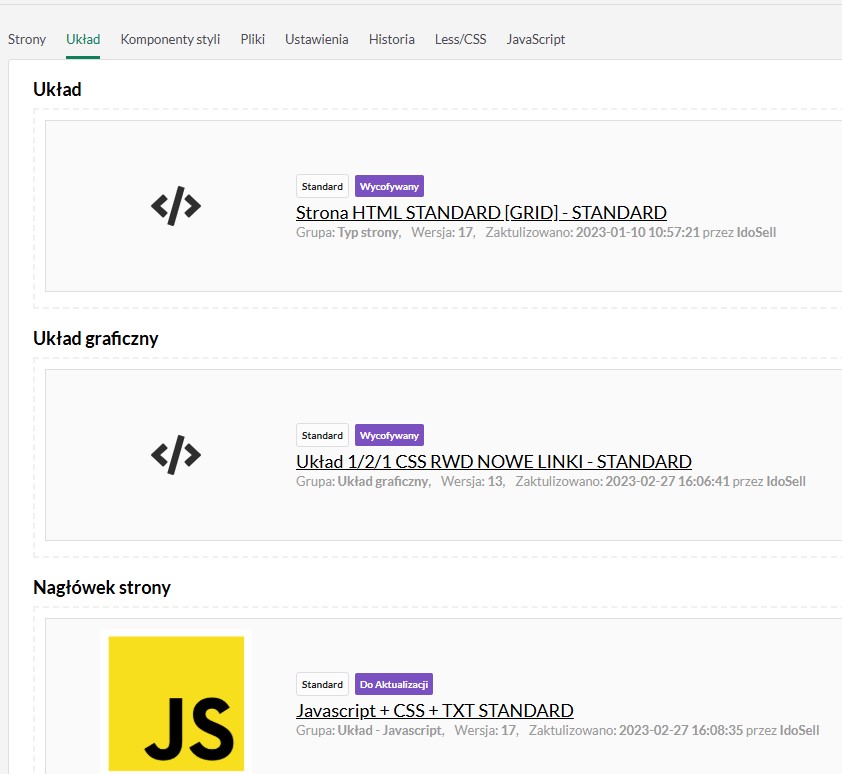Viewport: 842px width, 774px height.
Task: Open the Strony tab
Action: 27,39
